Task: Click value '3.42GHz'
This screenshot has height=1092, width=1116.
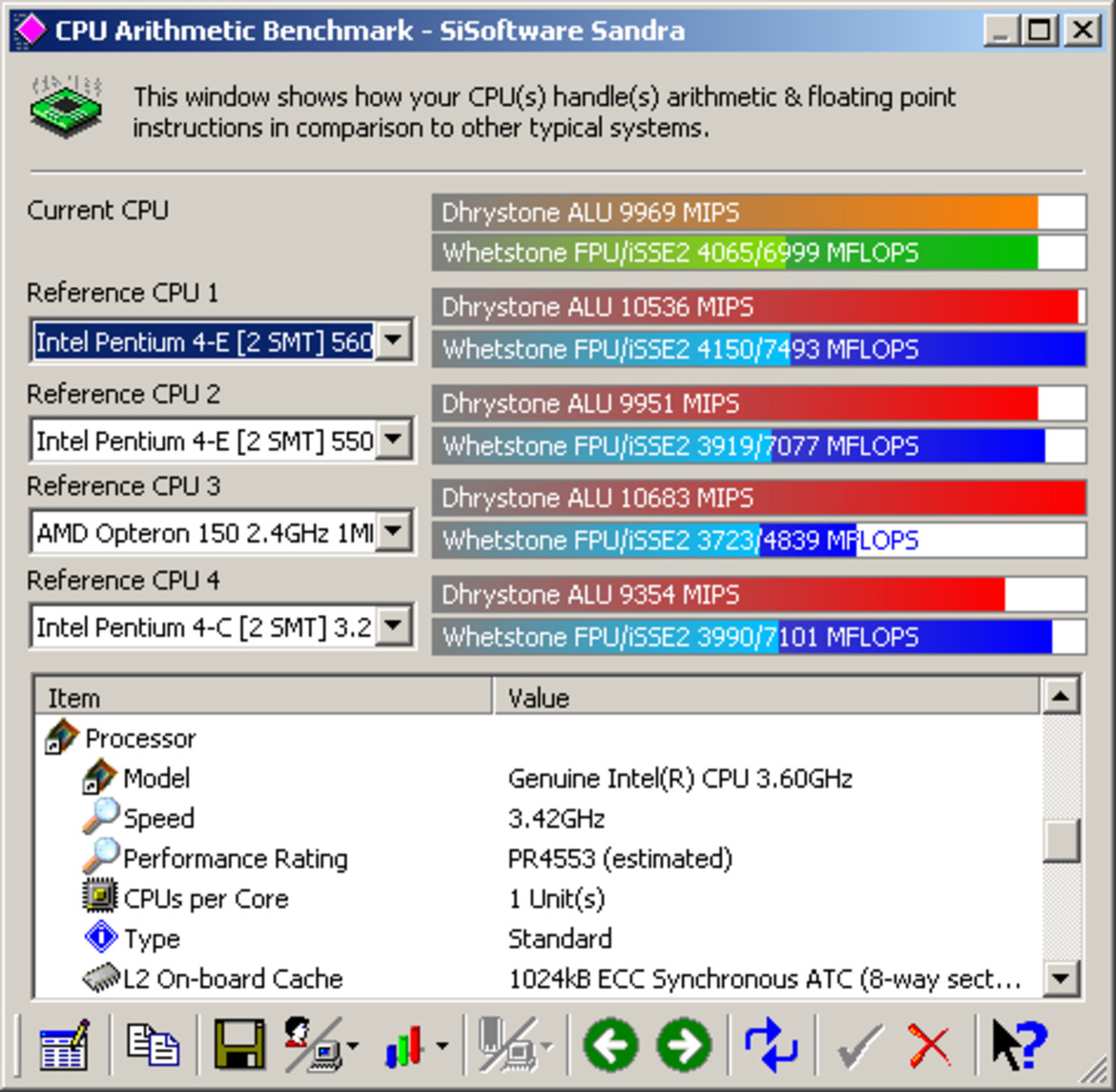Action: [x=557, y=818]
